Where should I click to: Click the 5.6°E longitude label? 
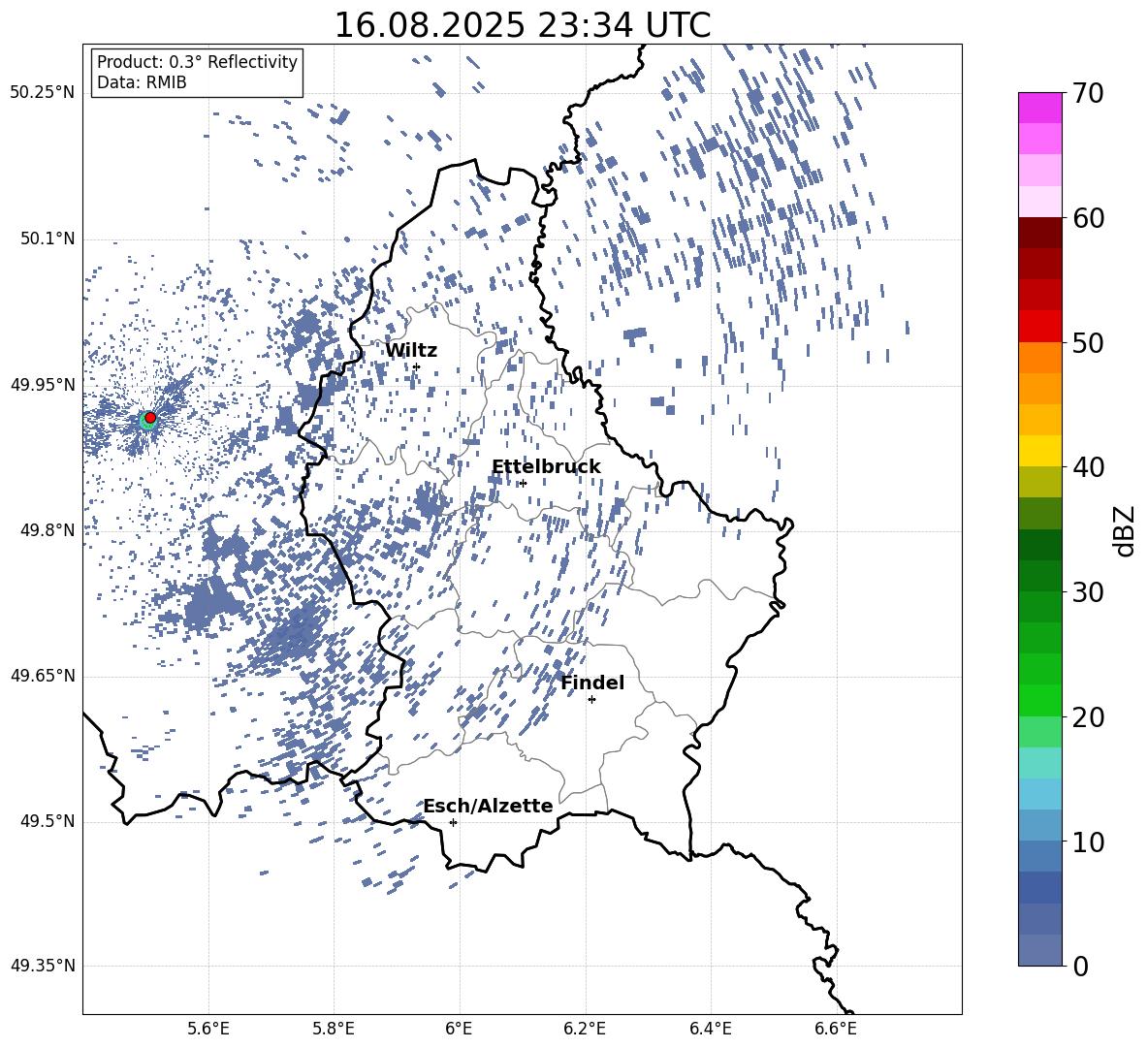[208, 1030]
